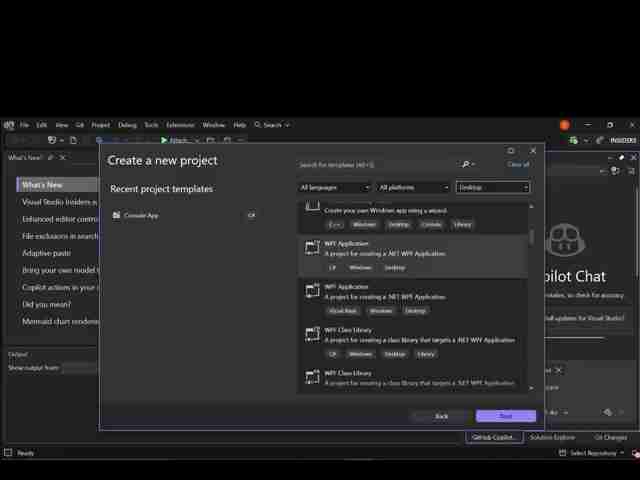This screenshot has height=480, width=640.
Task: Pin the What's New tab
Action: pyautogui.click(x=51, y=158)
